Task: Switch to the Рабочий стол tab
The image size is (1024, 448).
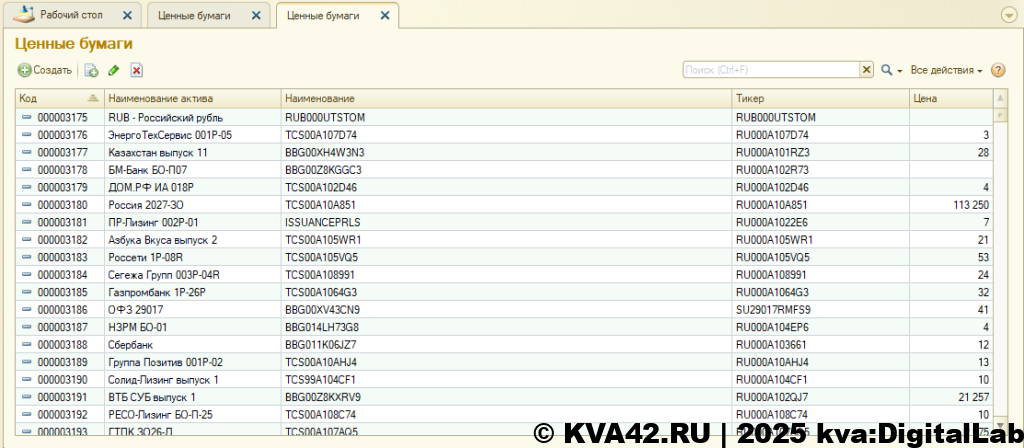Action: click(x=70, y=16)
